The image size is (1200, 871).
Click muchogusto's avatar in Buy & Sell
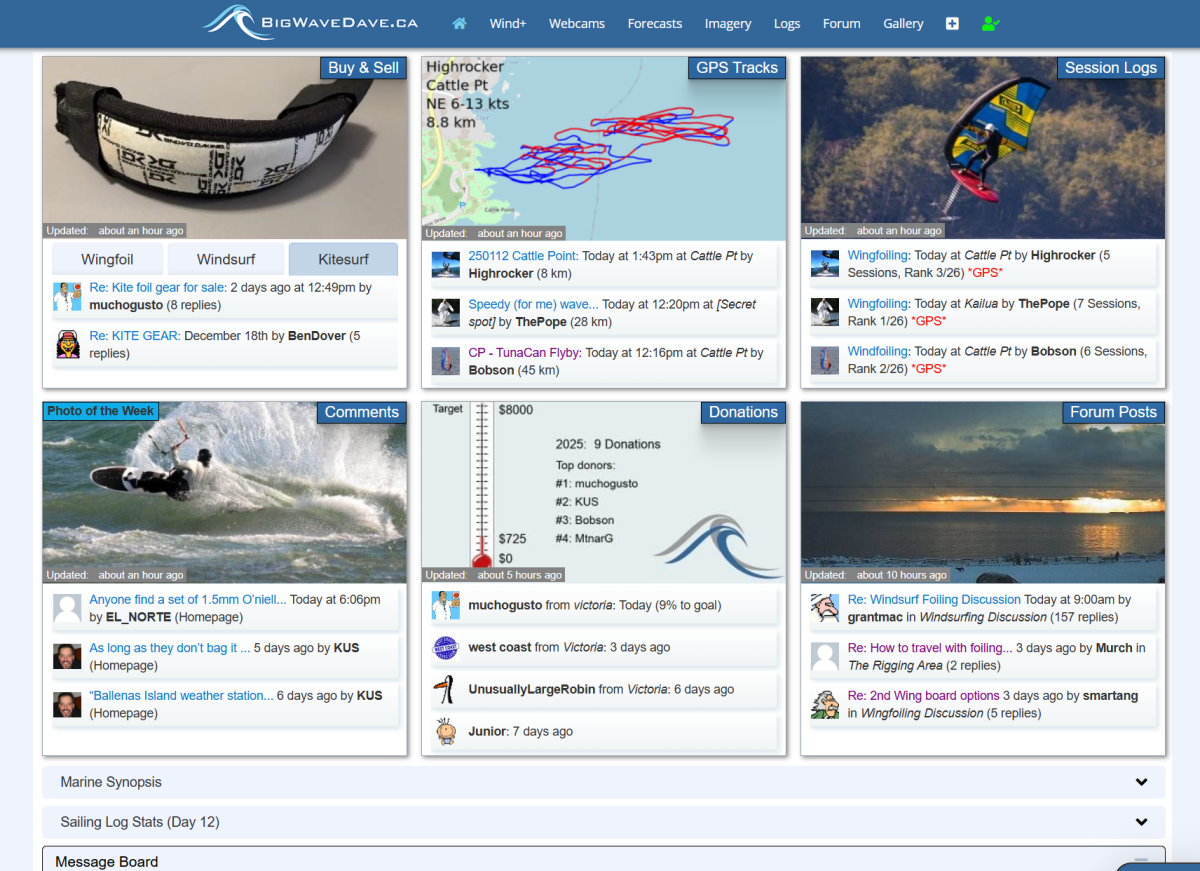(x=68, y=296)
